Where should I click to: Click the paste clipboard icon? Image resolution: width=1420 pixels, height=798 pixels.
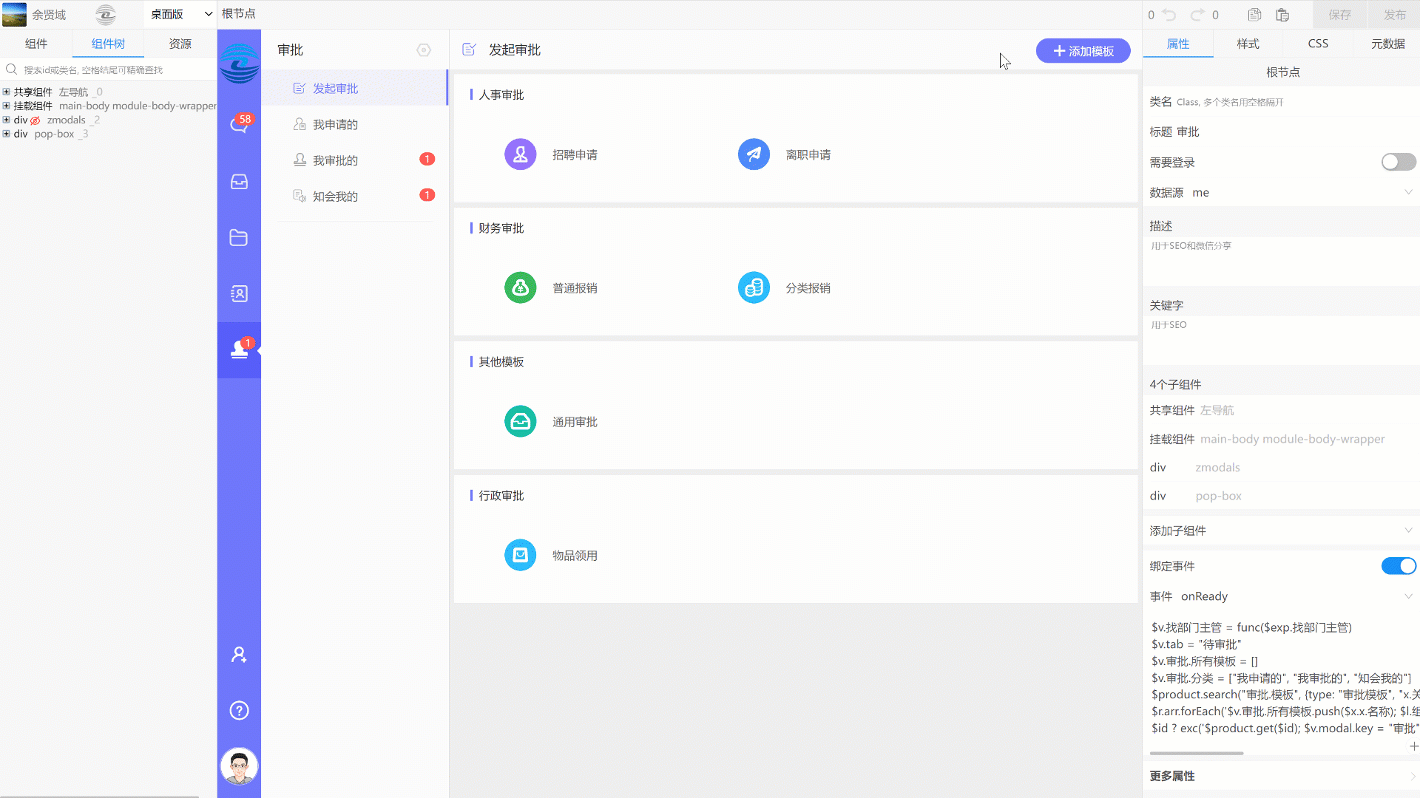[1282, 15]
